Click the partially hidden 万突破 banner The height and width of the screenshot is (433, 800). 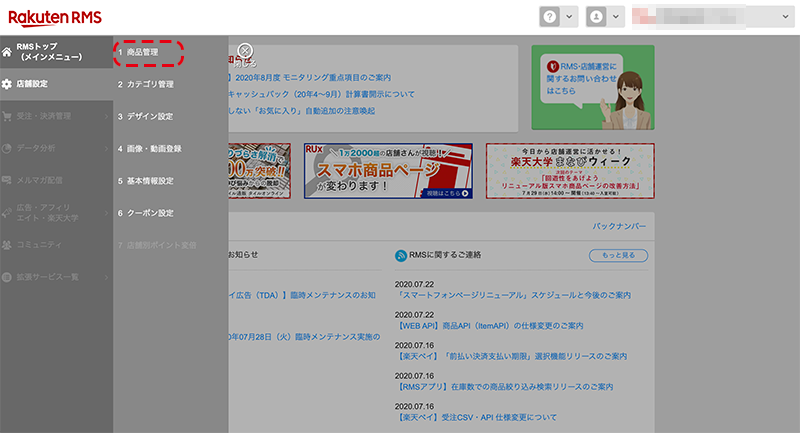(x=260, y=171)
